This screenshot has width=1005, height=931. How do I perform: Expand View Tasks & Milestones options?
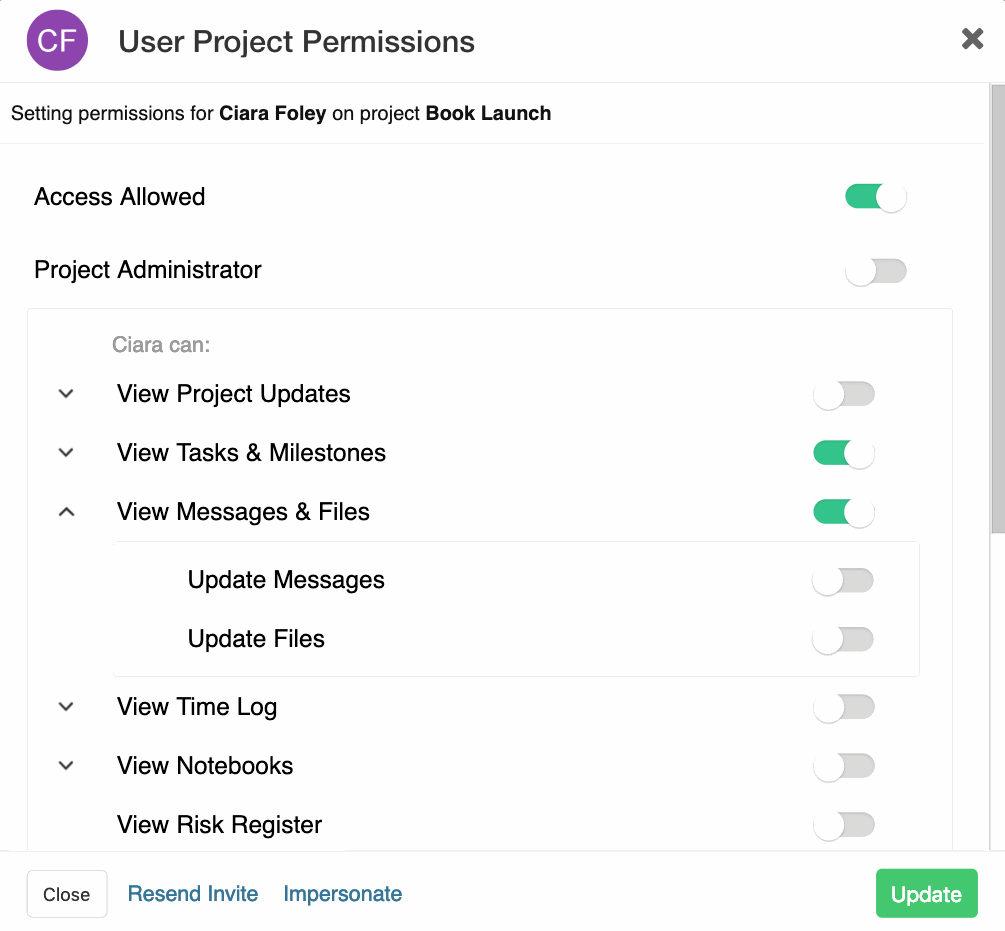66,452
